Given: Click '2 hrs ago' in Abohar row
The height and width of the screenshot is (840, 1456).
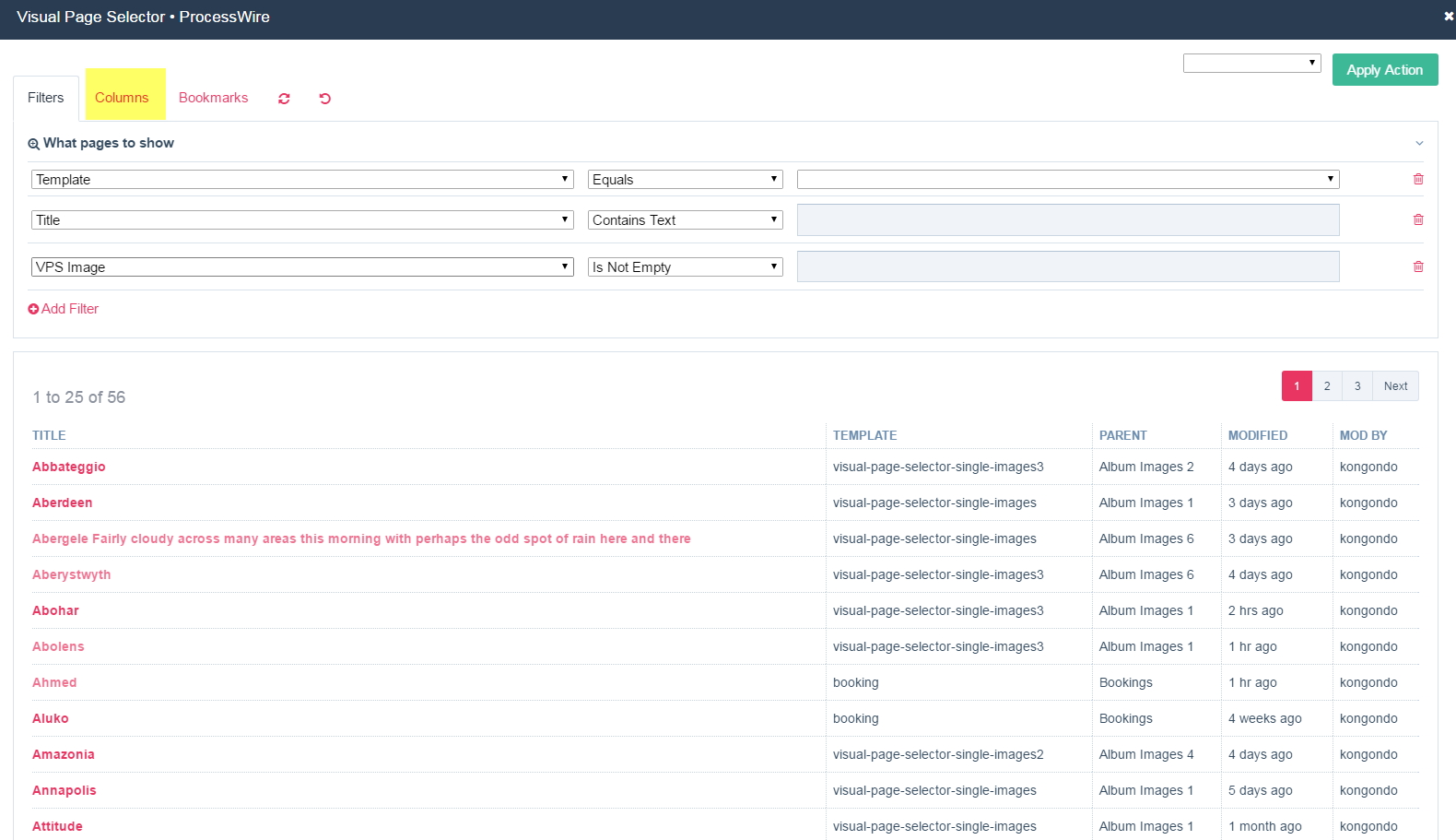Looking at the screenshot, I should coord(1256,610).
